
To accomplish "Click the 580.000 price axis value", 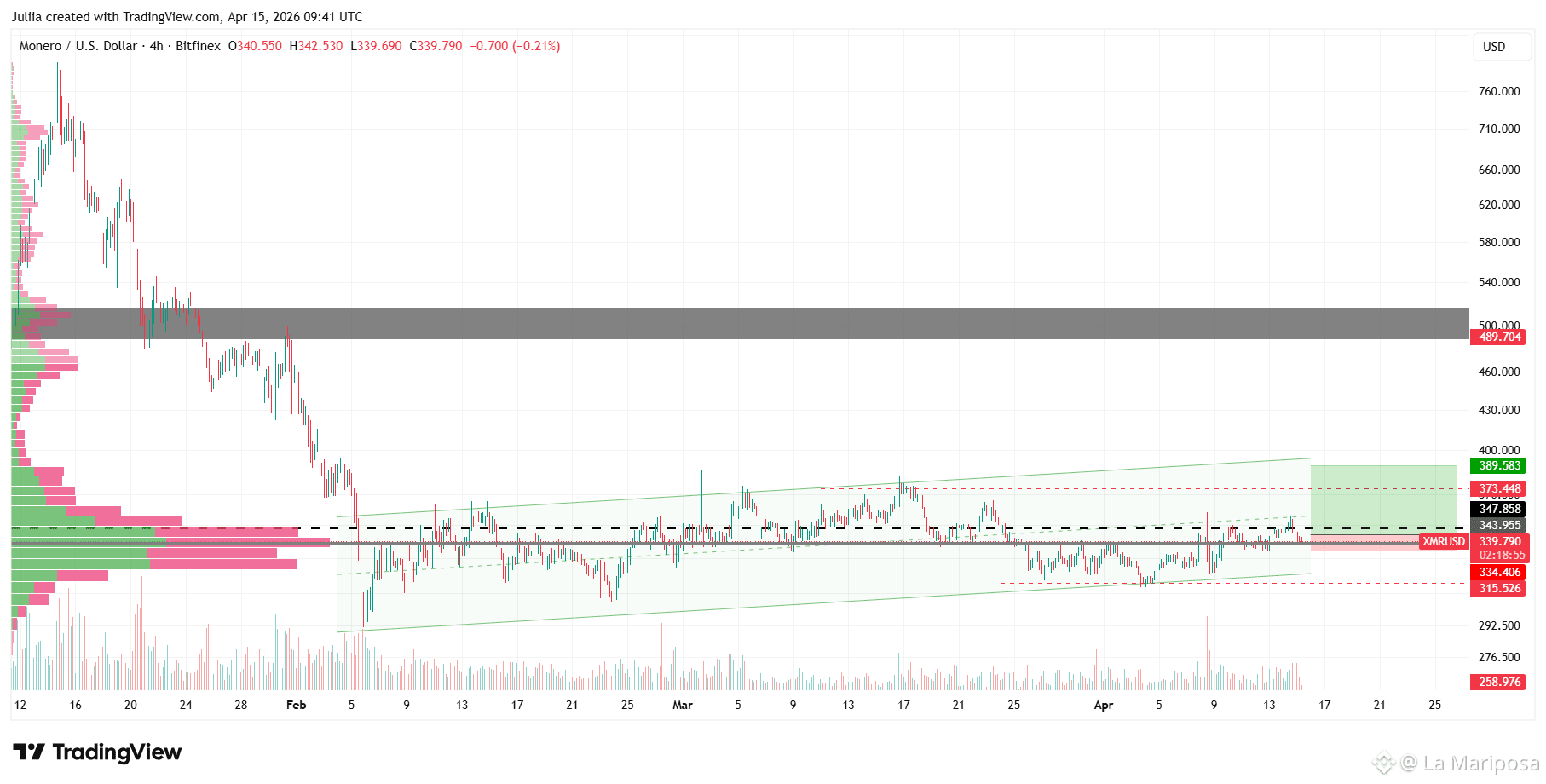I will (1499, 242).
